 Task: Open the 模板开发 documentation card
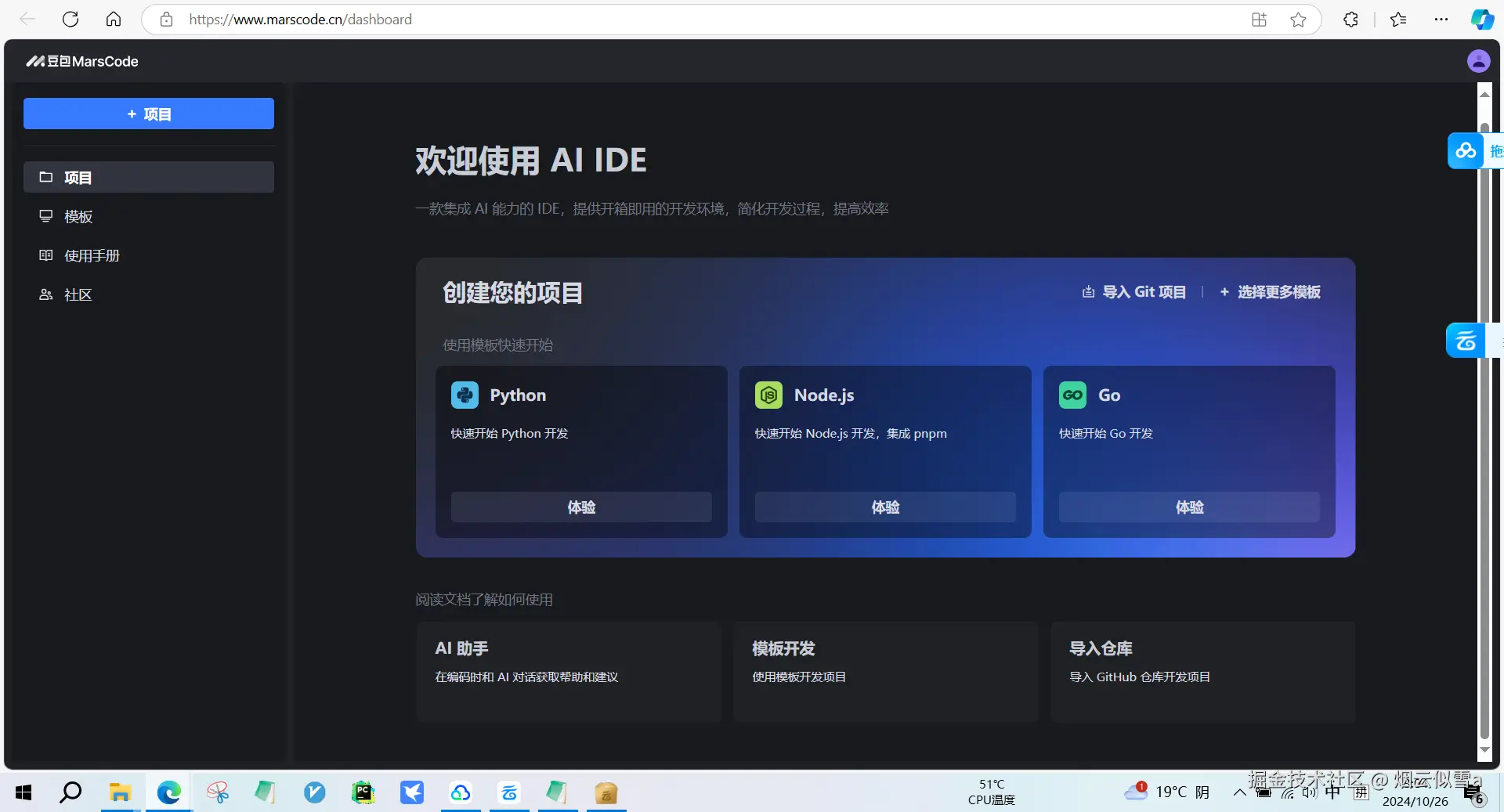(886, 672)
